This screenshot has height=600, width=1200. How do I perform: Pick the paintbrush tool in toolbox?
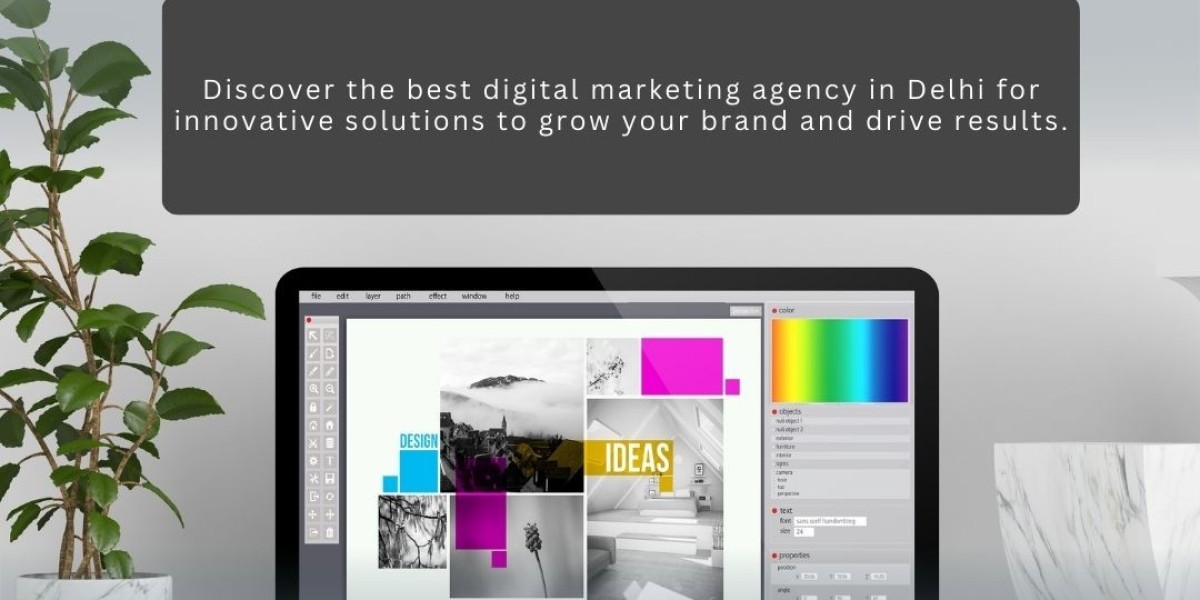point(313,352)
